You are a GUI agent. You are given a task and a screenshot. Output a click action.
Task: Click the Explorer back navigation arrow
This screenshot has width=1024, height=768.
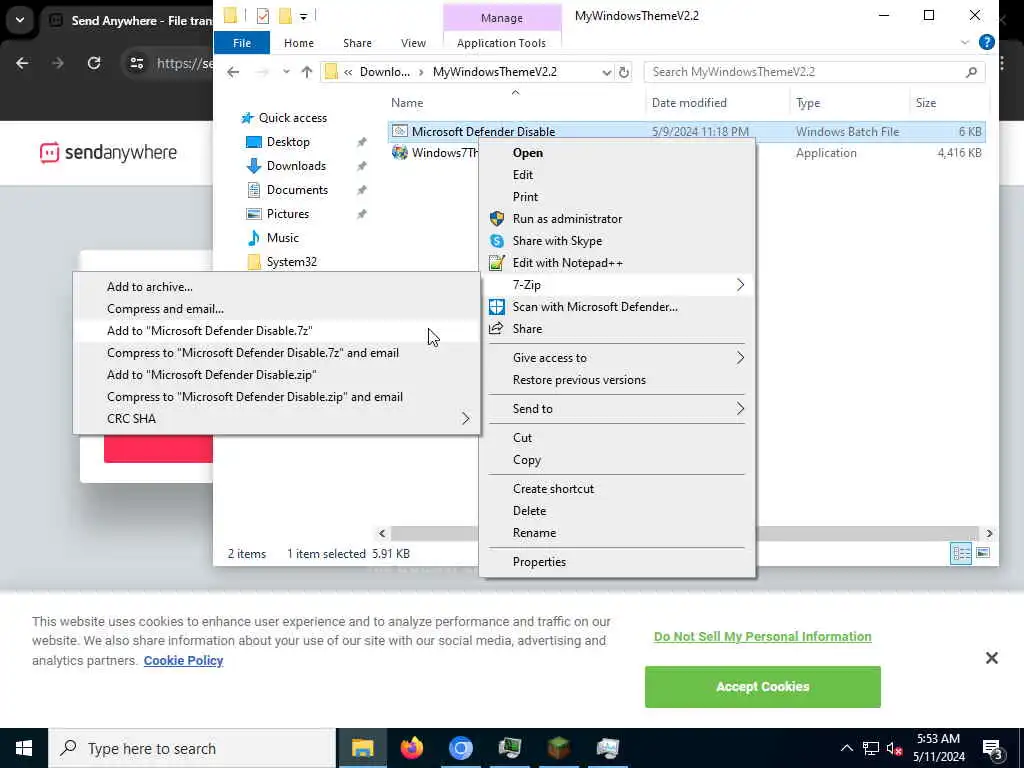point(233,72)
